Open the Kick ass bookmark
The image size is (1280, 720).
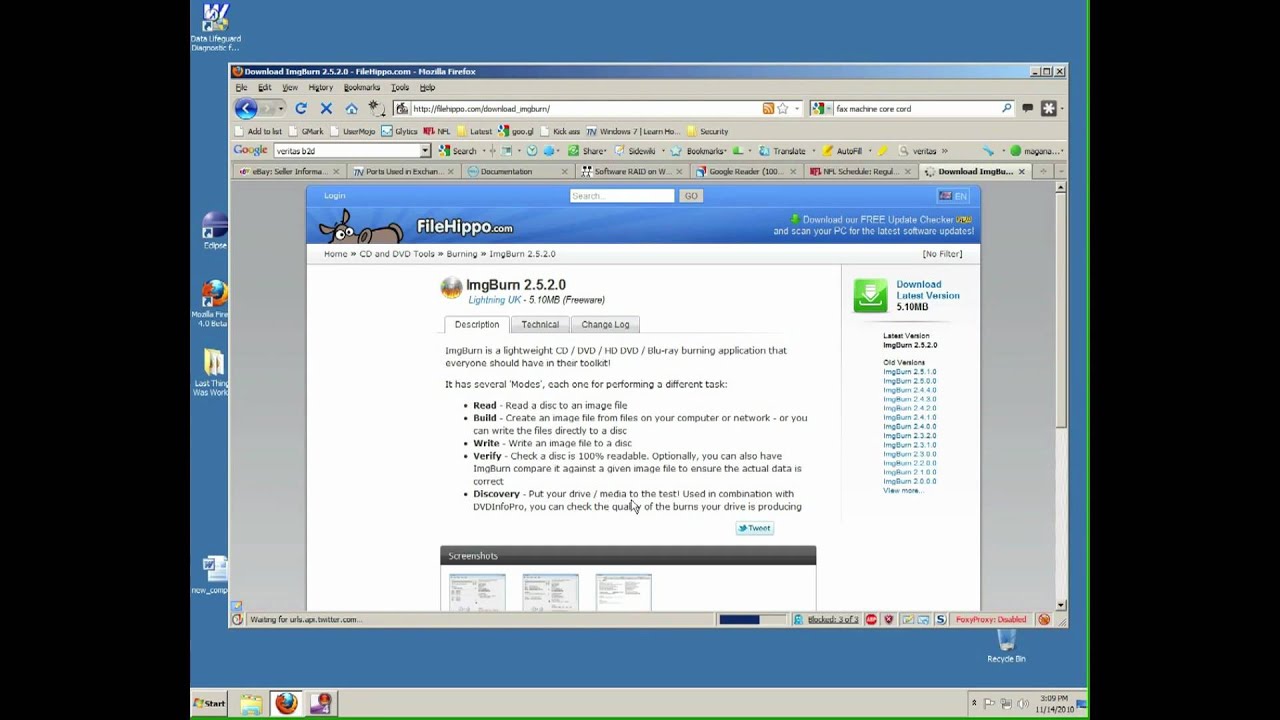[560, 131]
